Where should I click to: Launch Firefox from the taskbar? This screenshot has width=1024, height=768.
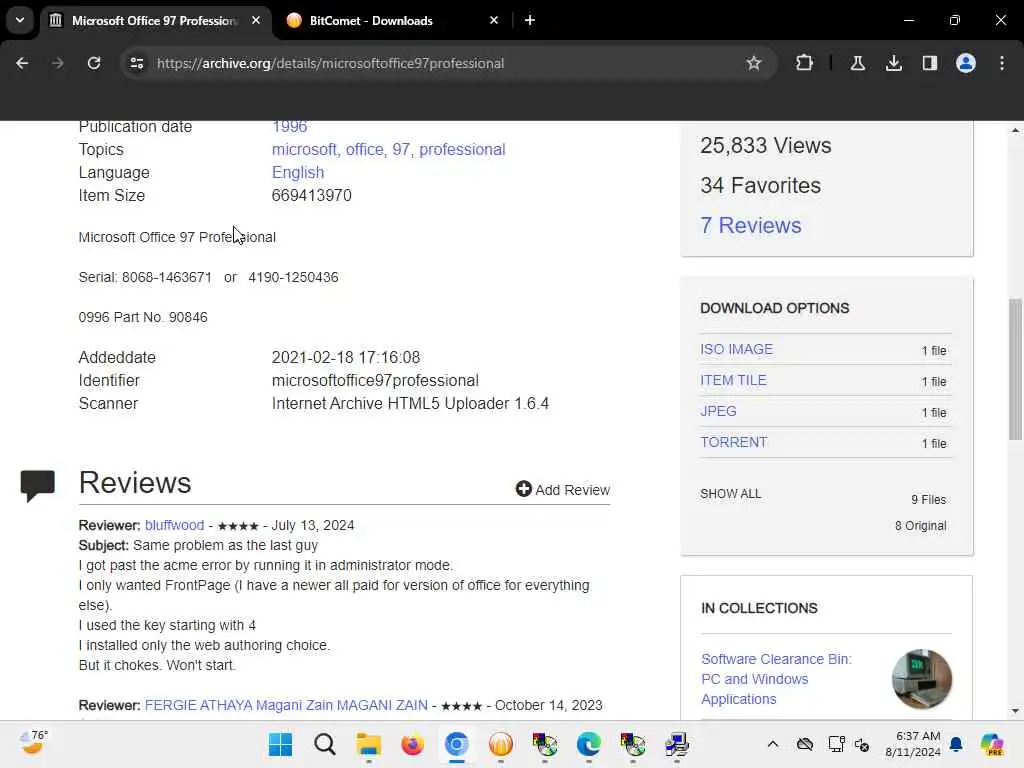tap(413, 744)
